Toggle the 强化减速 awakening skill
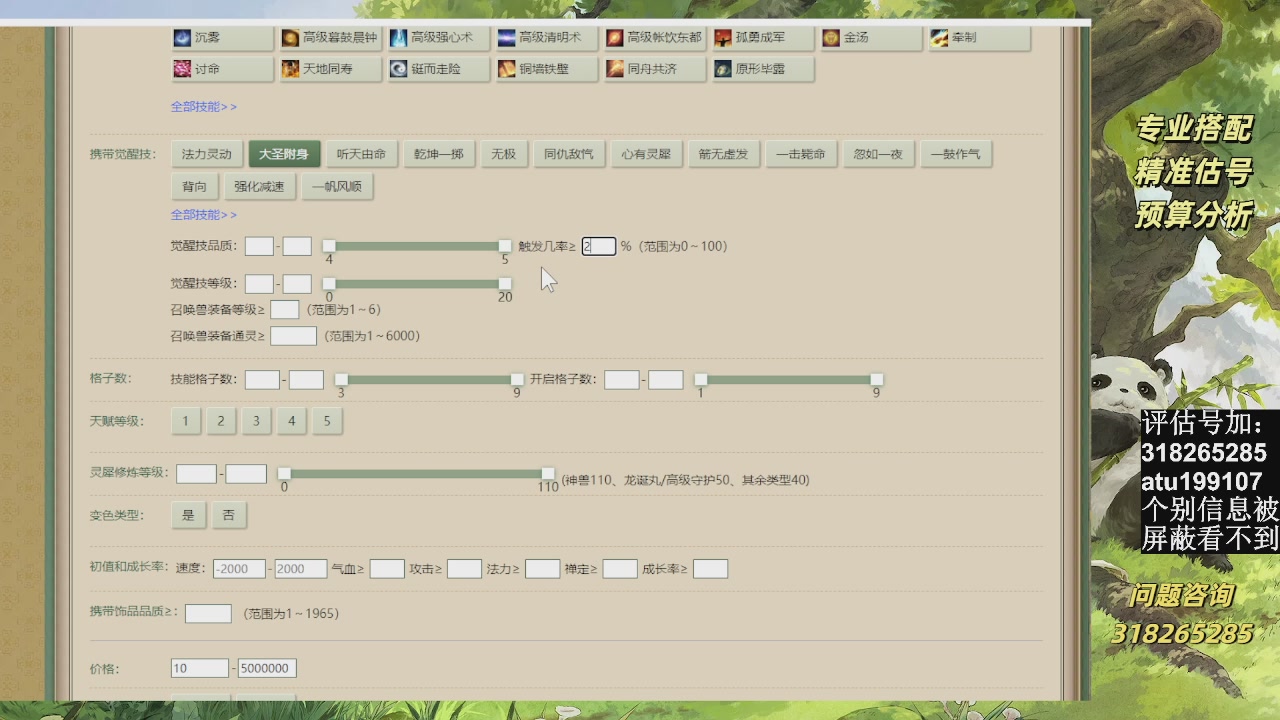 coord(259,186)
